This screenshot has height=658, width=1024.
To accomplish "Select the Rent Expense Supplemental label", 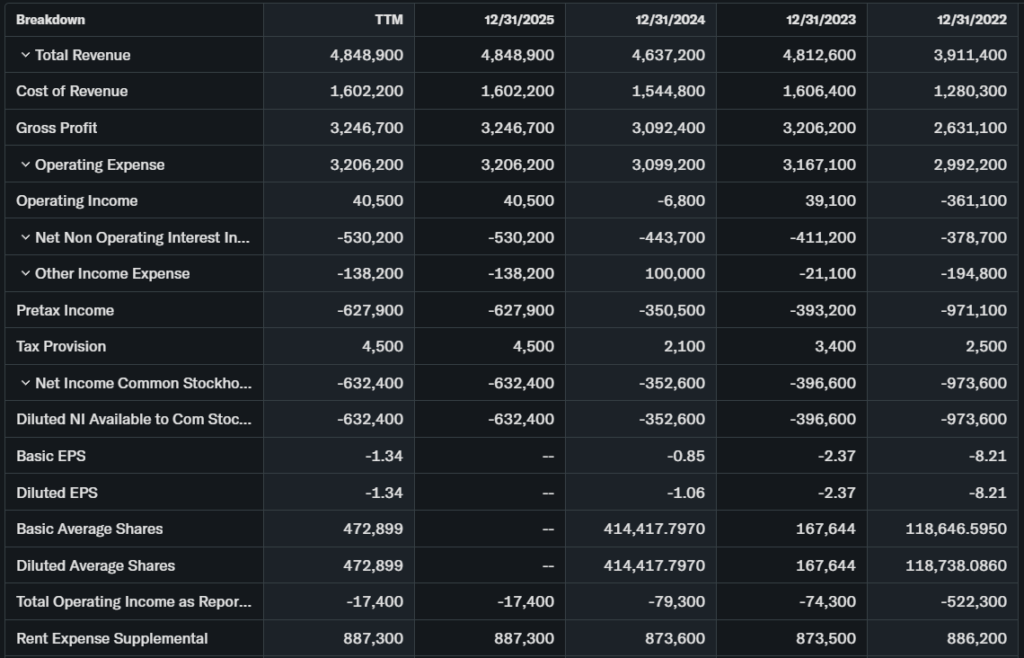I will point(112,638).
